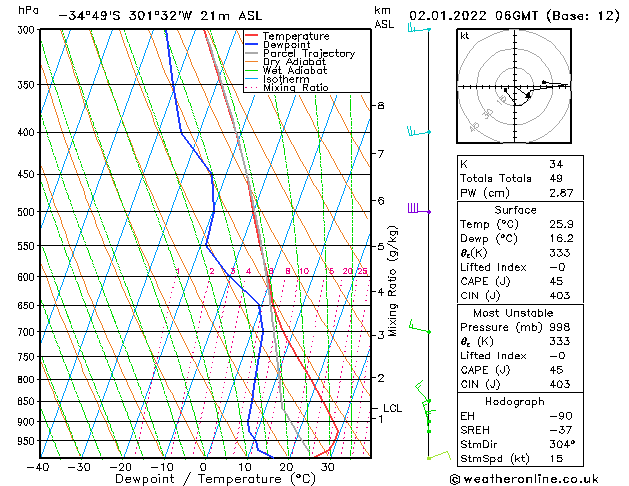Click the hodograph kt label
Viewport: 629px width, 486px height.
pyautogui.click(x=465, y=36)
